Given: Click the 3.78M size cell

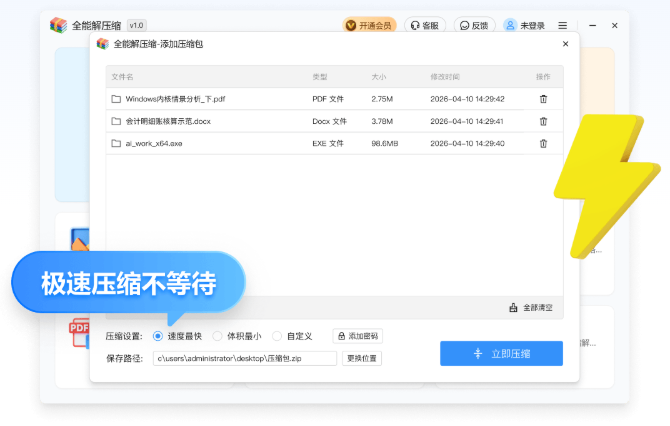Looking at the screenshot, I should point(382,121).
